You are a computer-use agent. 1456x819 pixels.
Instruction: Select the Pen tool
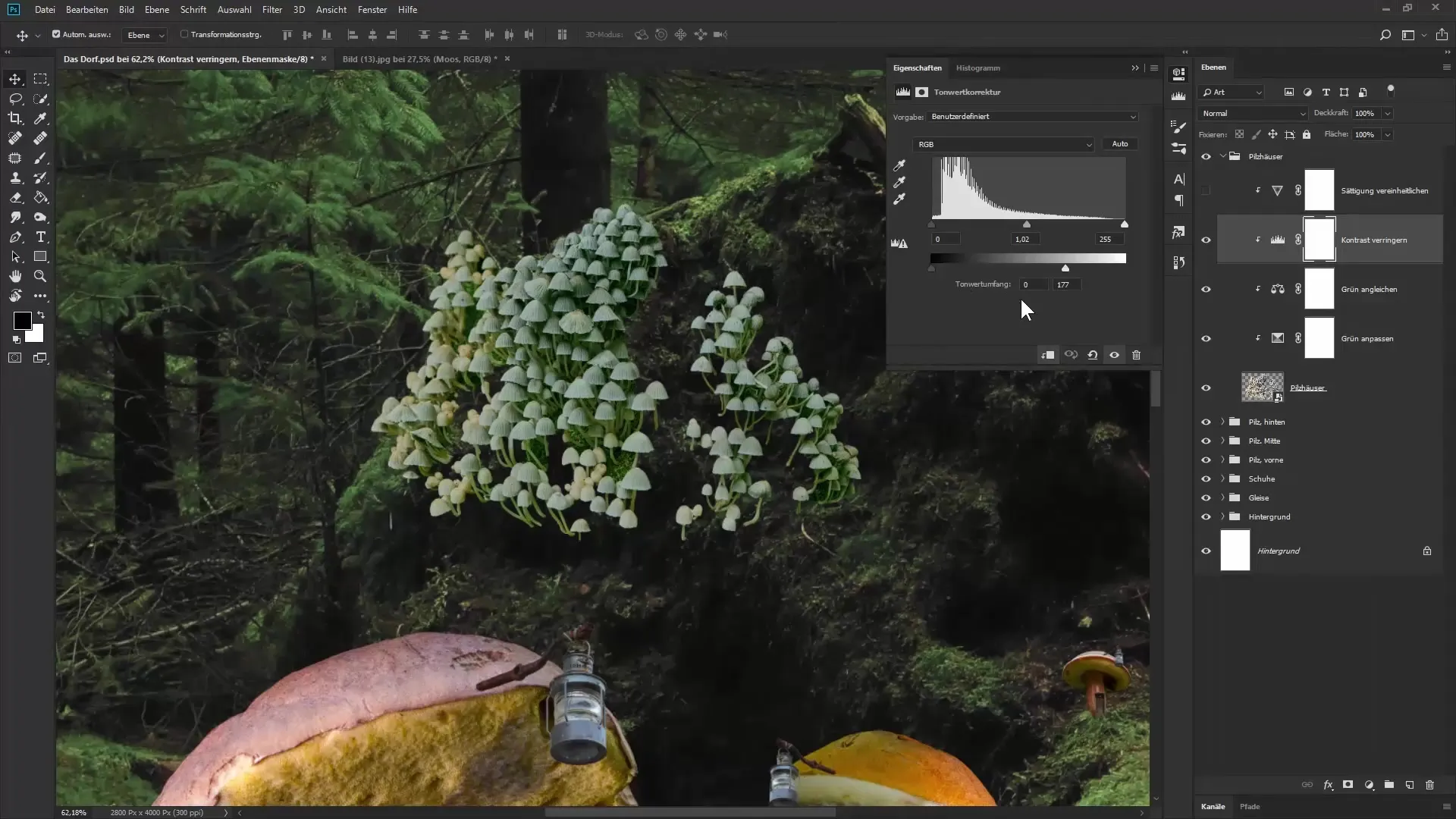[15, 237]
